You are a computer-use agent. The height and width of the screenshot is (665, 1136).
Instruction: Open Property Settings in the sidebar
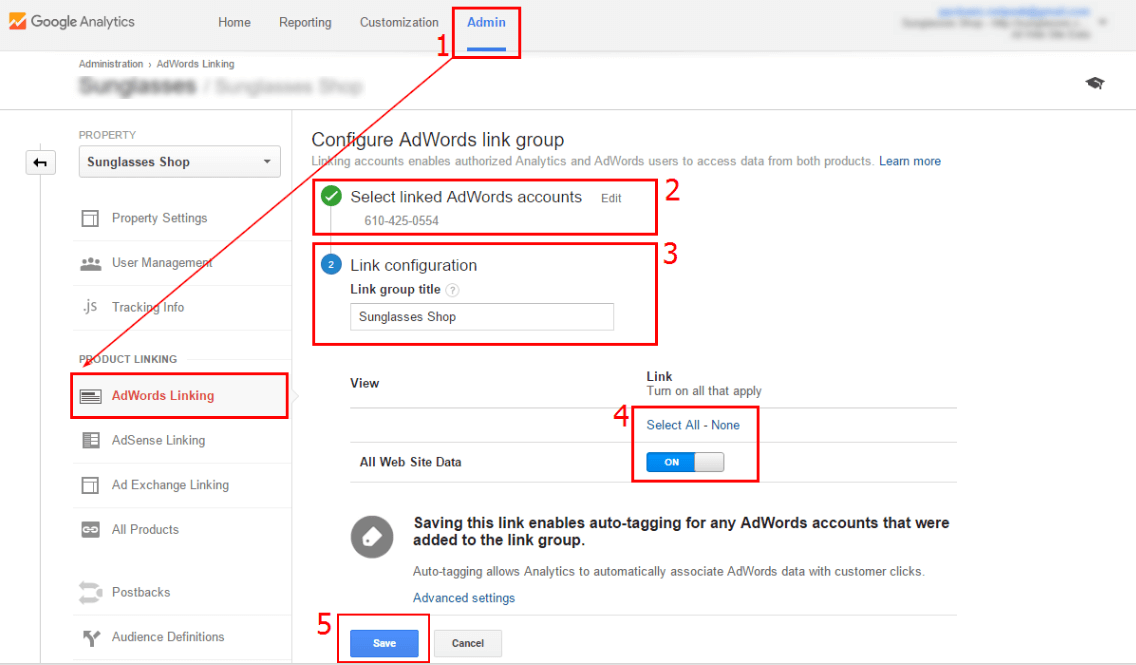(159, 218)
